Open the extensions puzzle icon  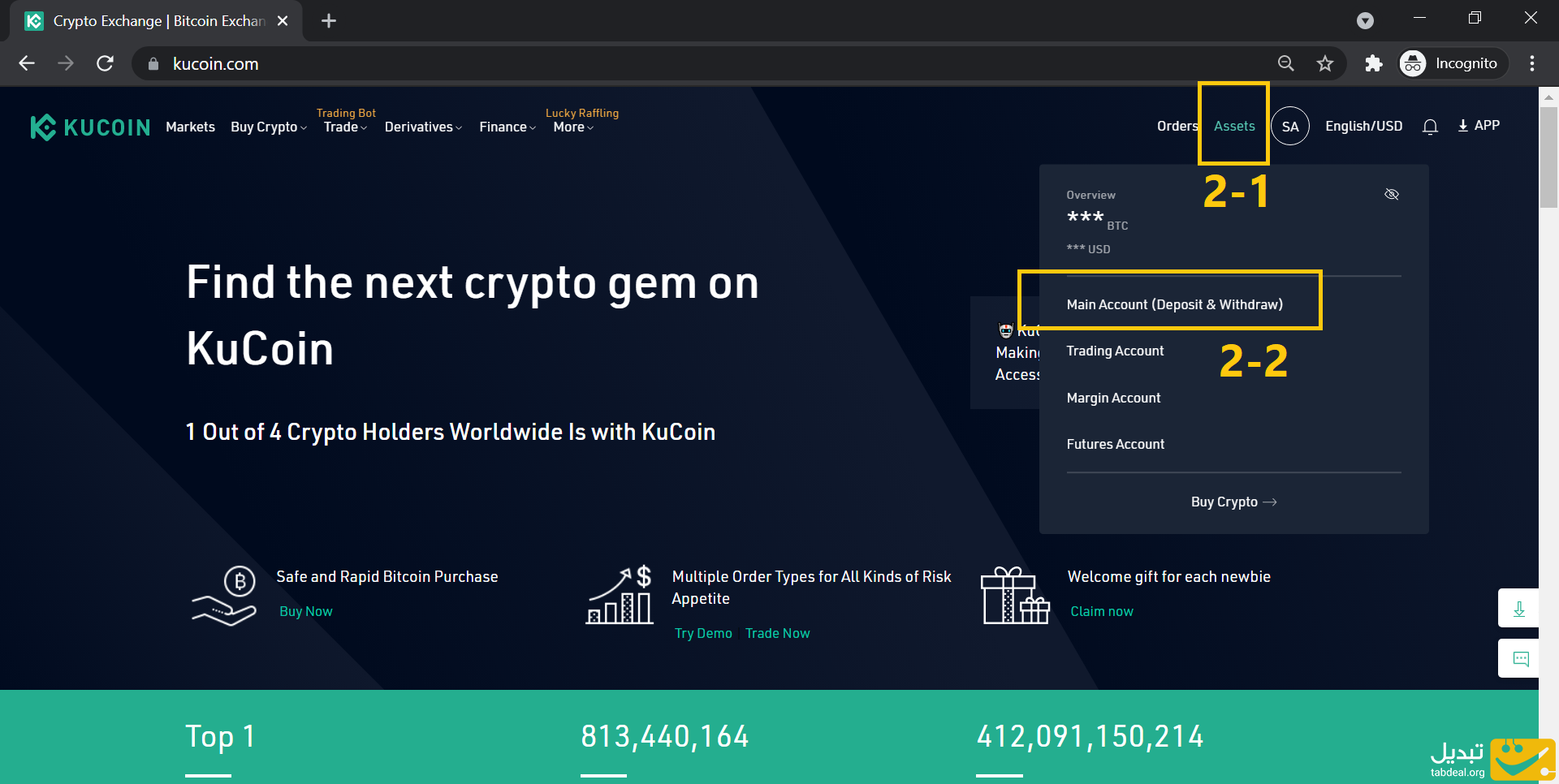pos(1374,63)
